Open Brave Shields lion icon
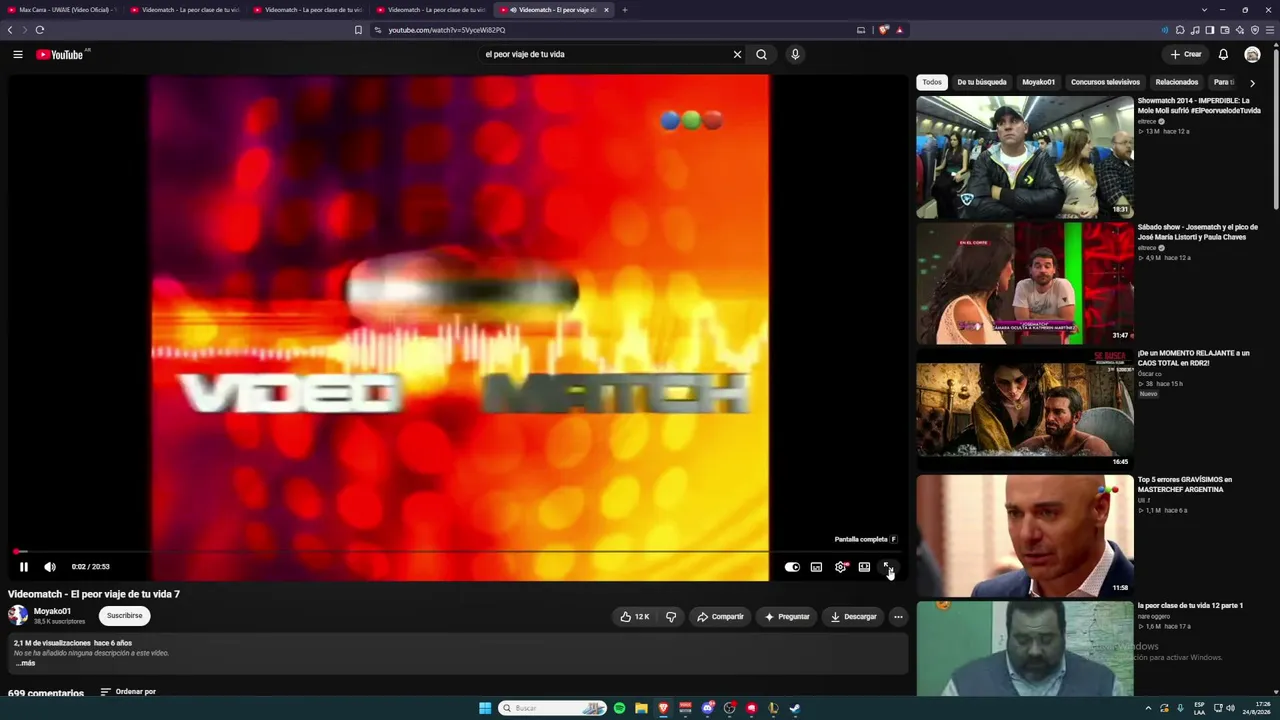The width and height of the screenshot is (1280, 720). point(884,30)
